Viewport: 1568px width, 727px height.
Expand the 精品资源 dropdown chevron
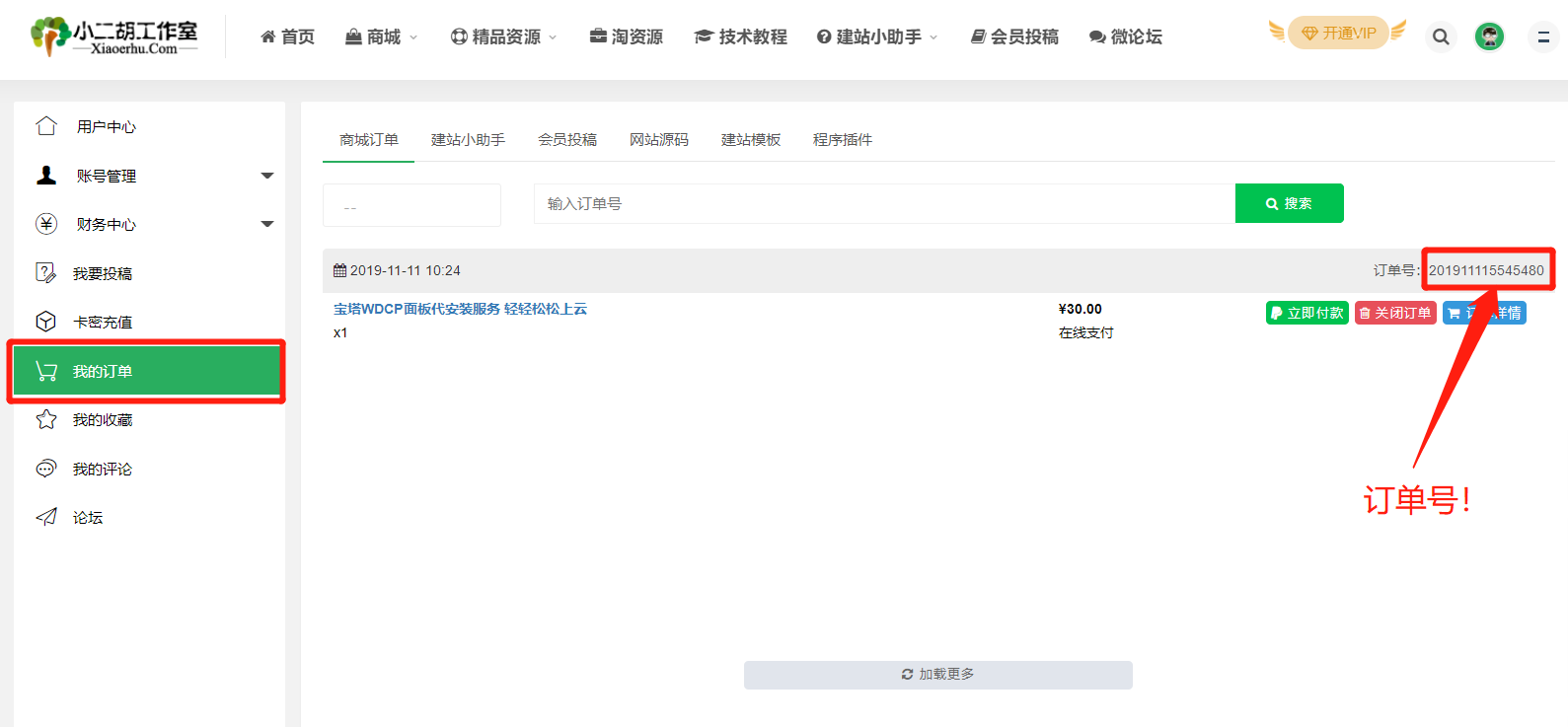click(x=553, y=37)
